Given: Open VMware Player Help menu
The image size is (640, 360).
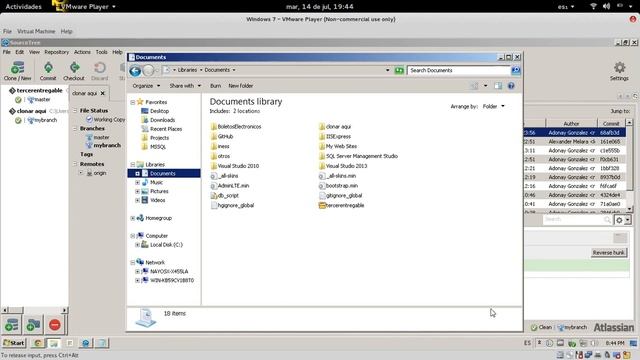Looking at the screenshot, I should [66, 31].
